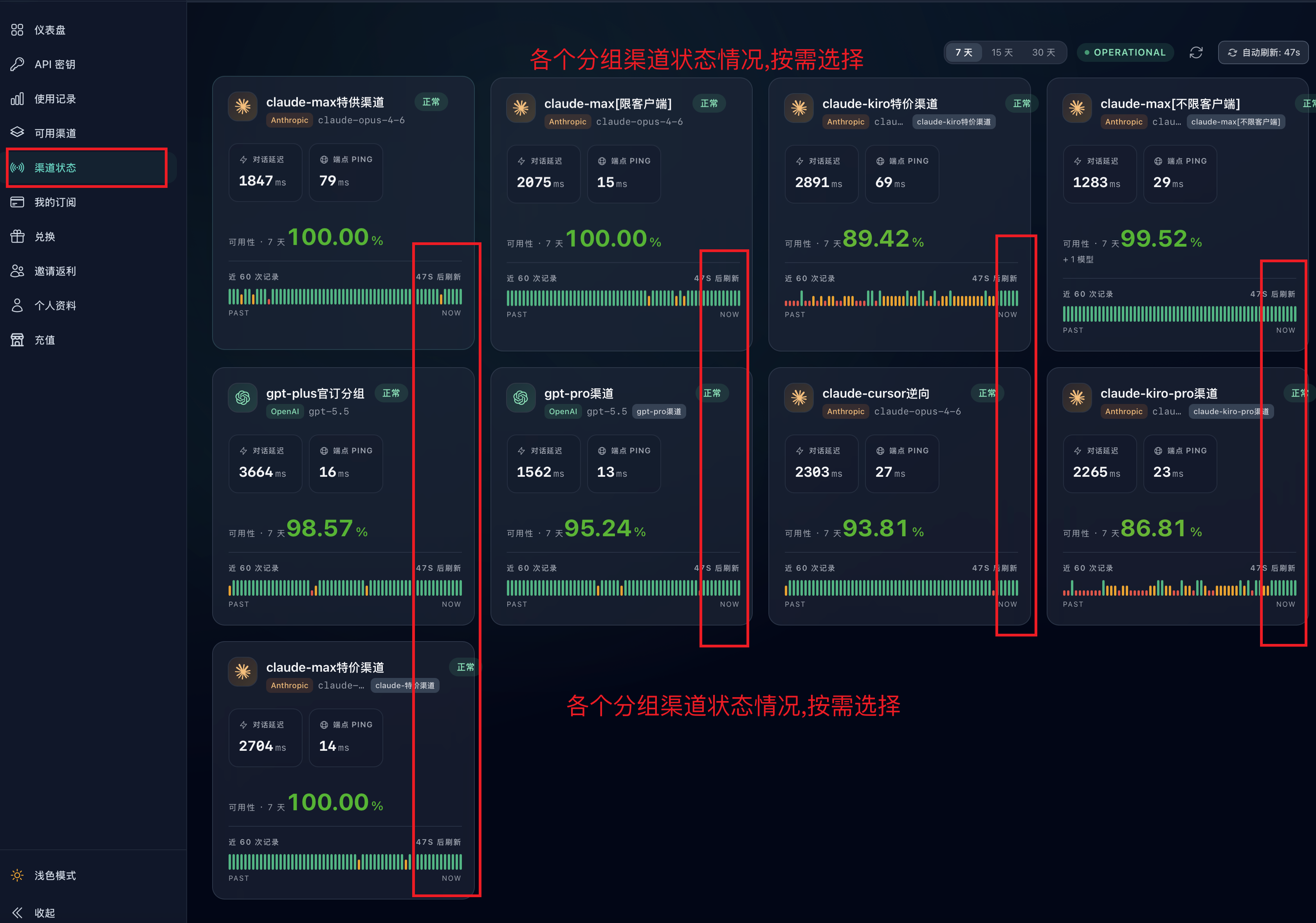The image size is (1316, 923).
Task: Toggle 浅色模式 sun icon
Action: tap(17, 875)
